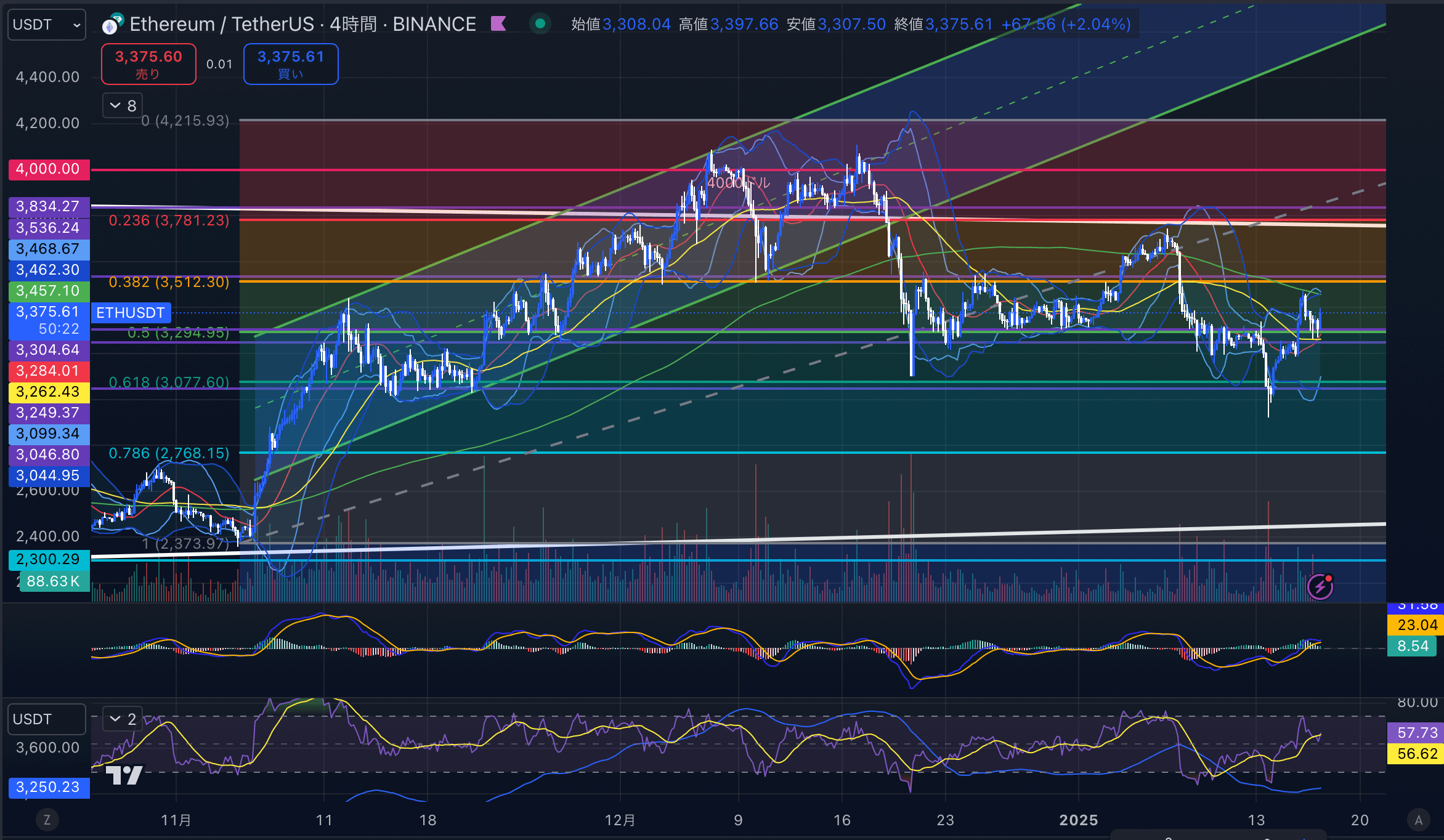Screen dimensions: 1444x840
Task: Click the Ethereum symbol logo icon
Action: [x=112, y=25]
